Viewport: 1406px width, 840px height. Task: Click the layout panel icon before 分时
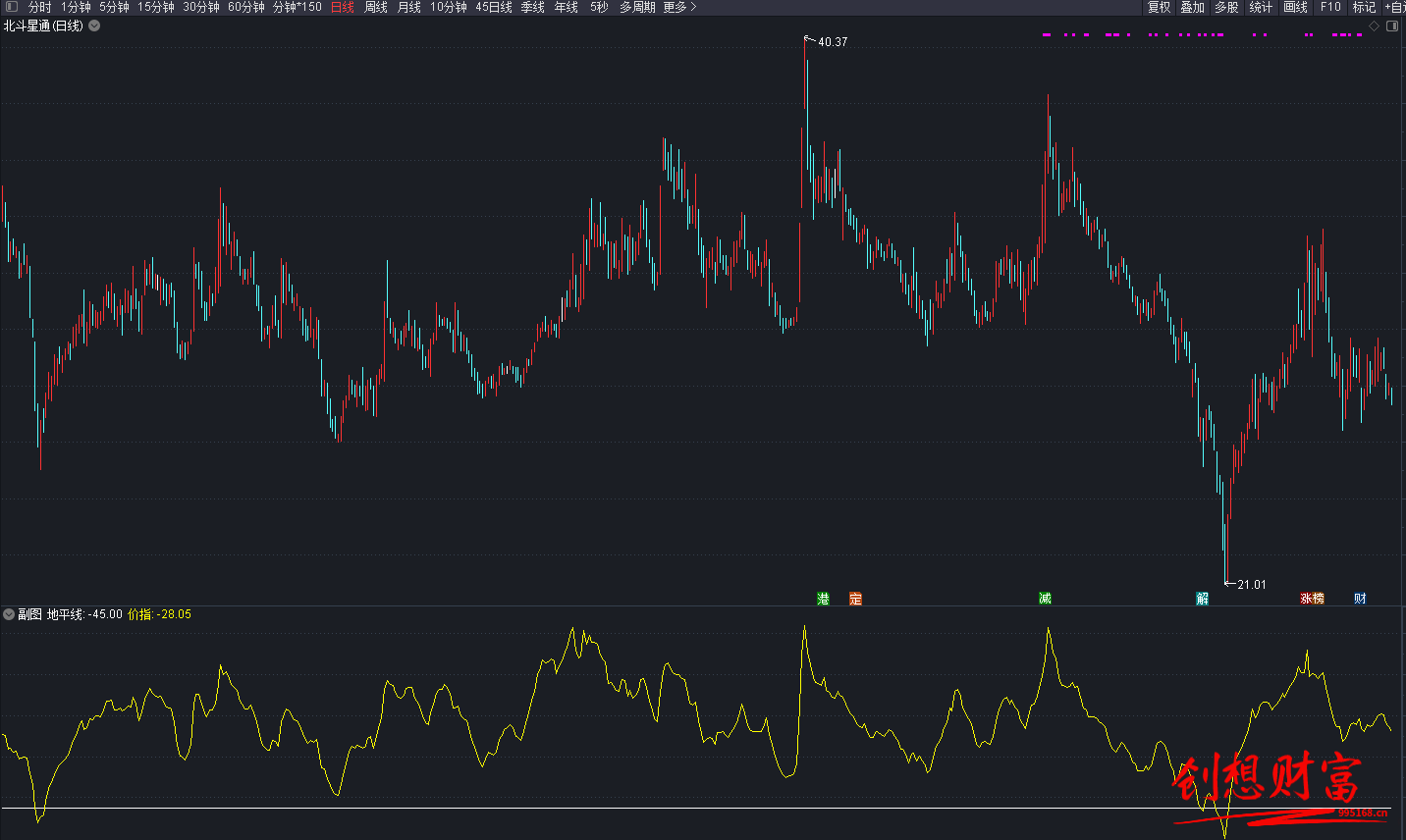click(x=12, y=7)
